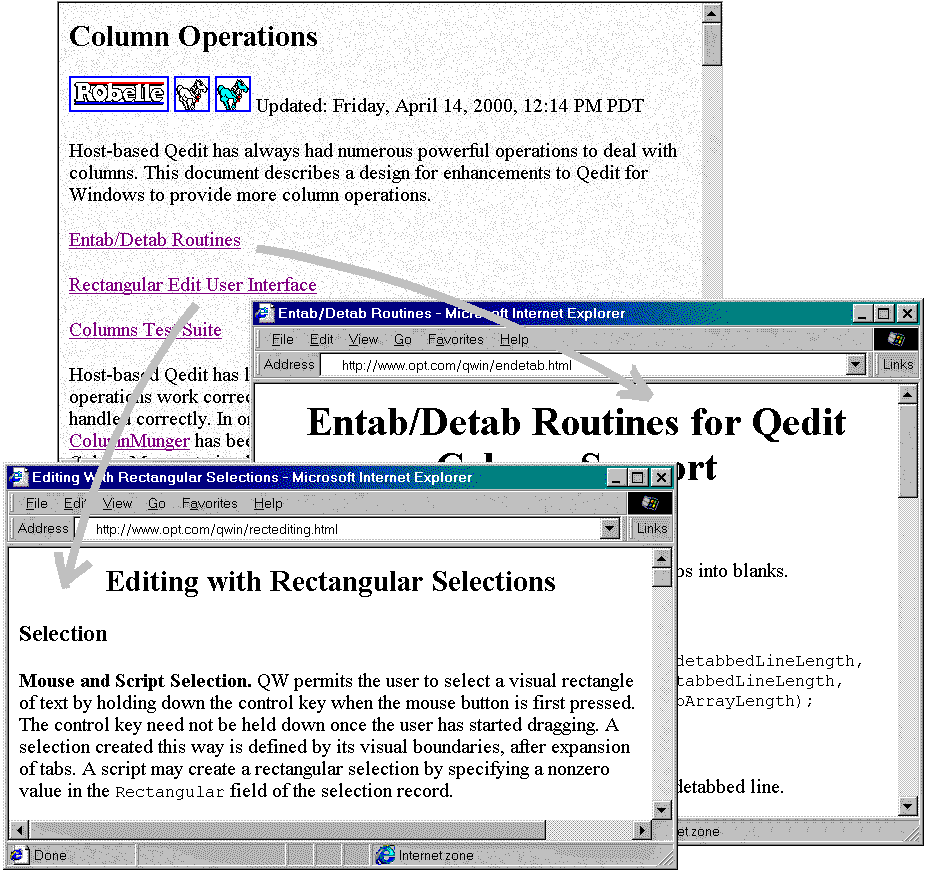
Task: Click the 'Internet zone' status bar label
Action: pyautogui.click(x=436, y=856)
